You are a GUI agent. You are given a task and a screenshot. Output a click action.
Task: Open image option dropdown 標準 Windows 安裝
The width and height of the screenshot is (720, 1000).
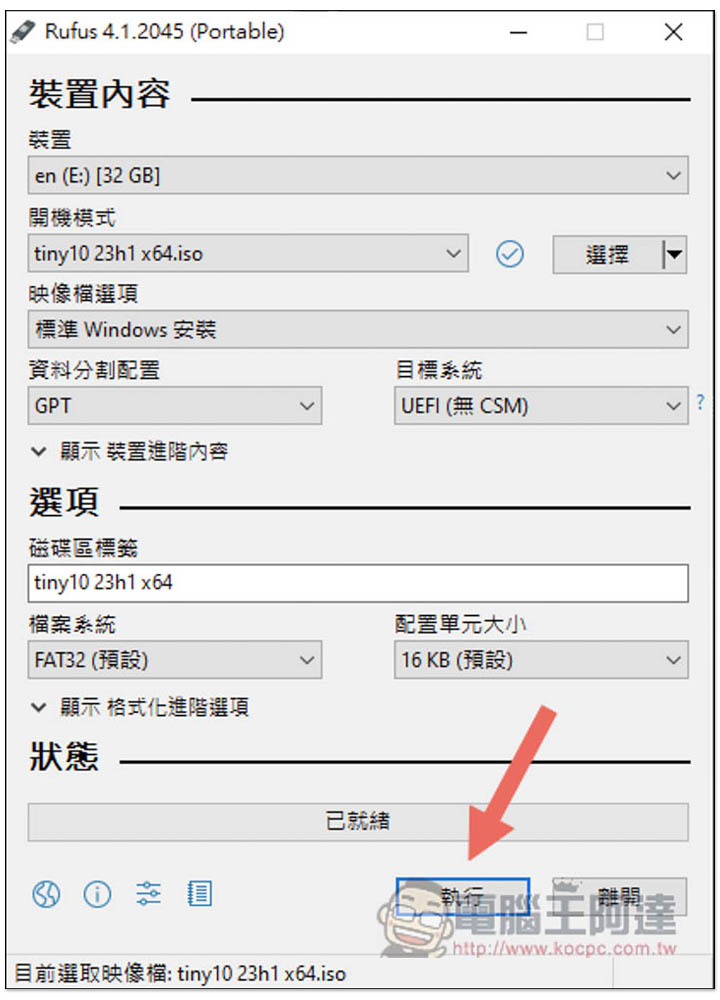[x=358, y=329]
